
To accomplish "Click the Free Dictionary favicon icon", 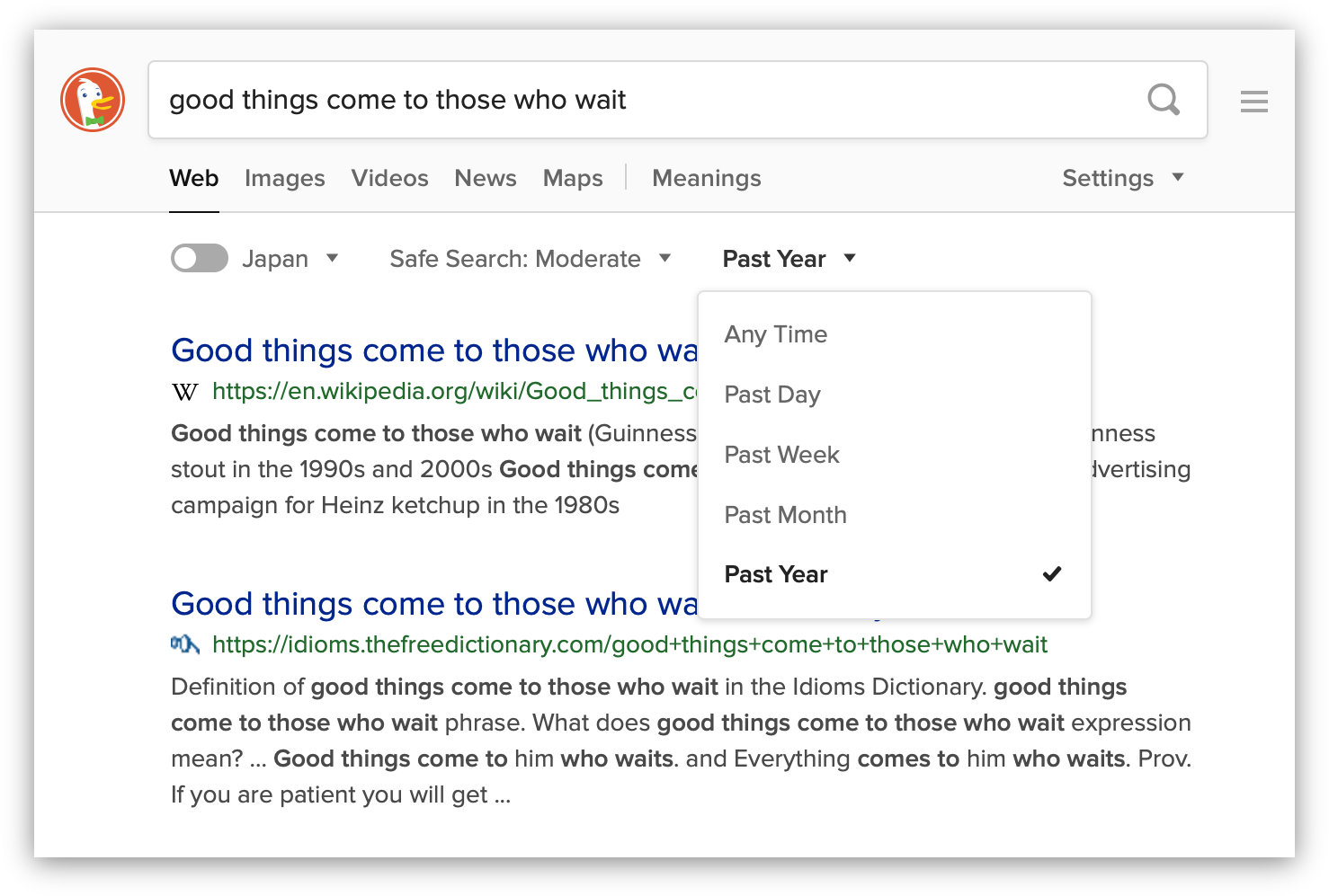I will [185, 644].
